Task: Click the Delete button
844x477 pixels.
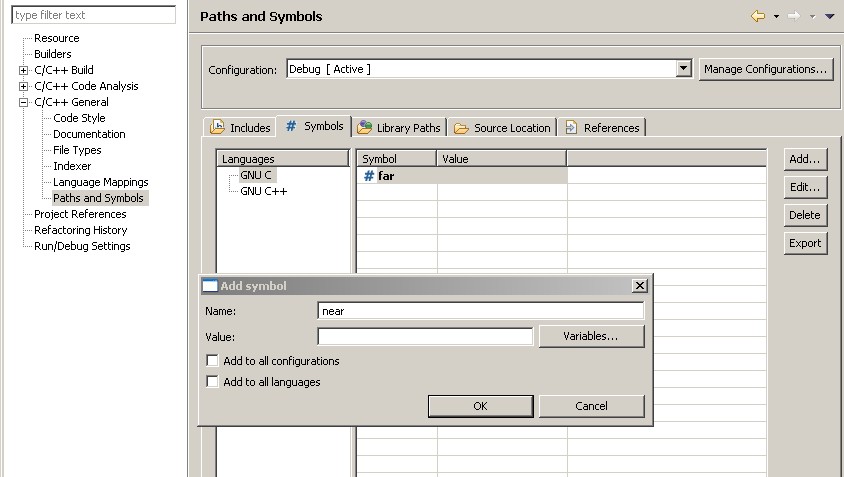Action: pyautogui.click(x=805, y=215)
